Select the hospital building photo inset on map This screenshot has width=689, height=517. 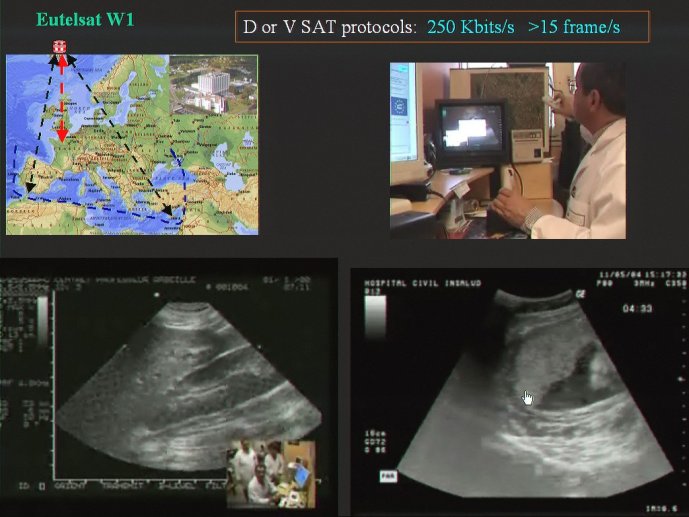(x=214, y=84)
